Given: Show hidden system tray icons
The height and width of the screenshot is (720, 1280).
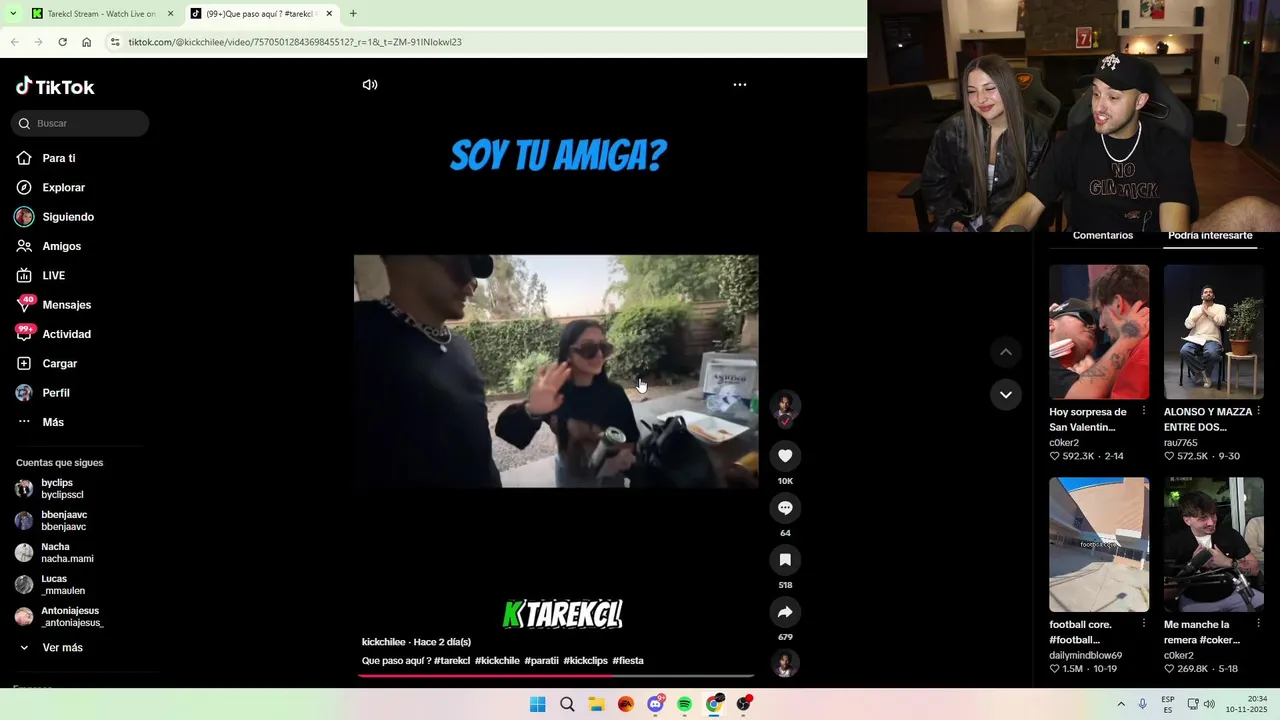Looking at the screenshot, I should click(1121, 704).
